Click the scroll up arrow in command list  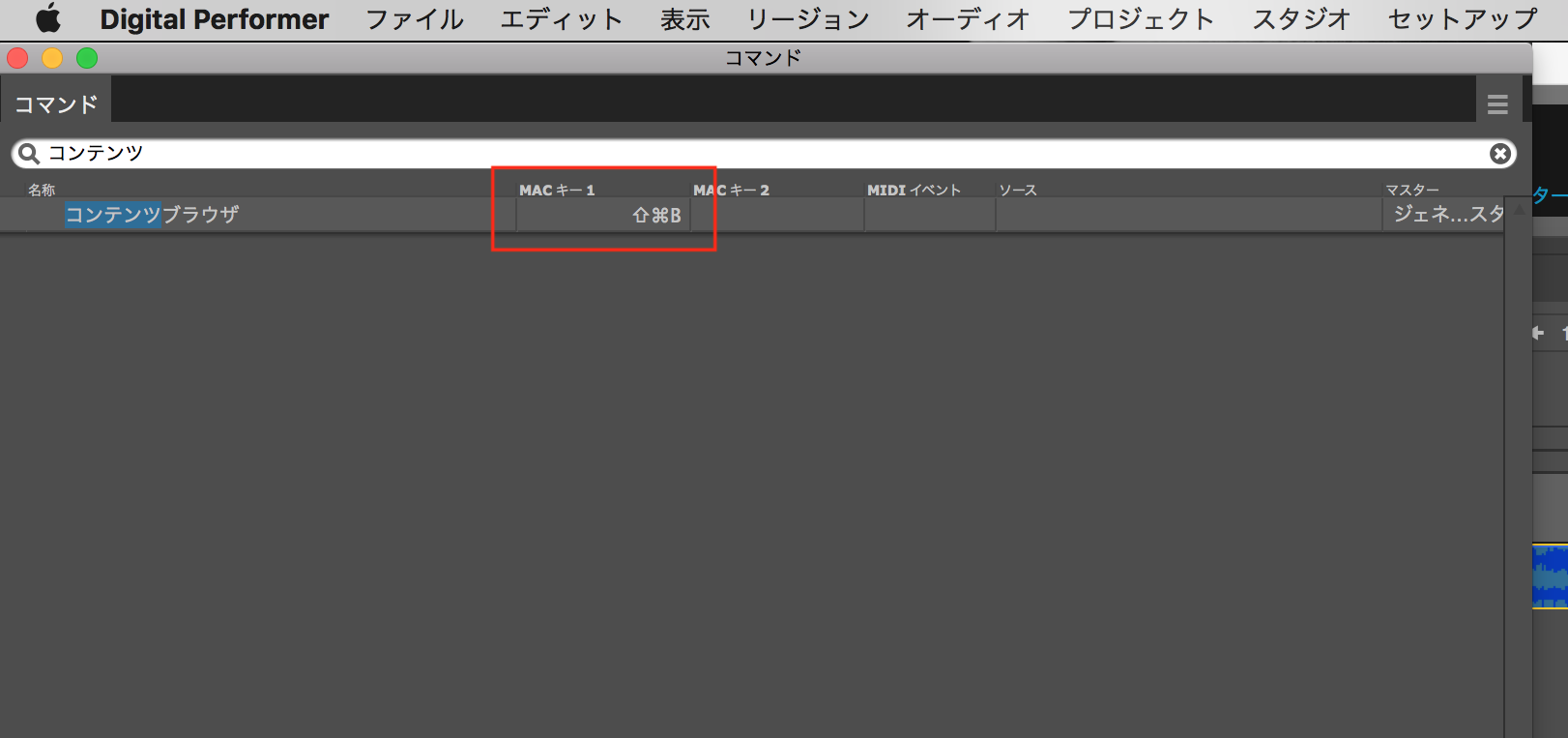tap(1519, 210)
